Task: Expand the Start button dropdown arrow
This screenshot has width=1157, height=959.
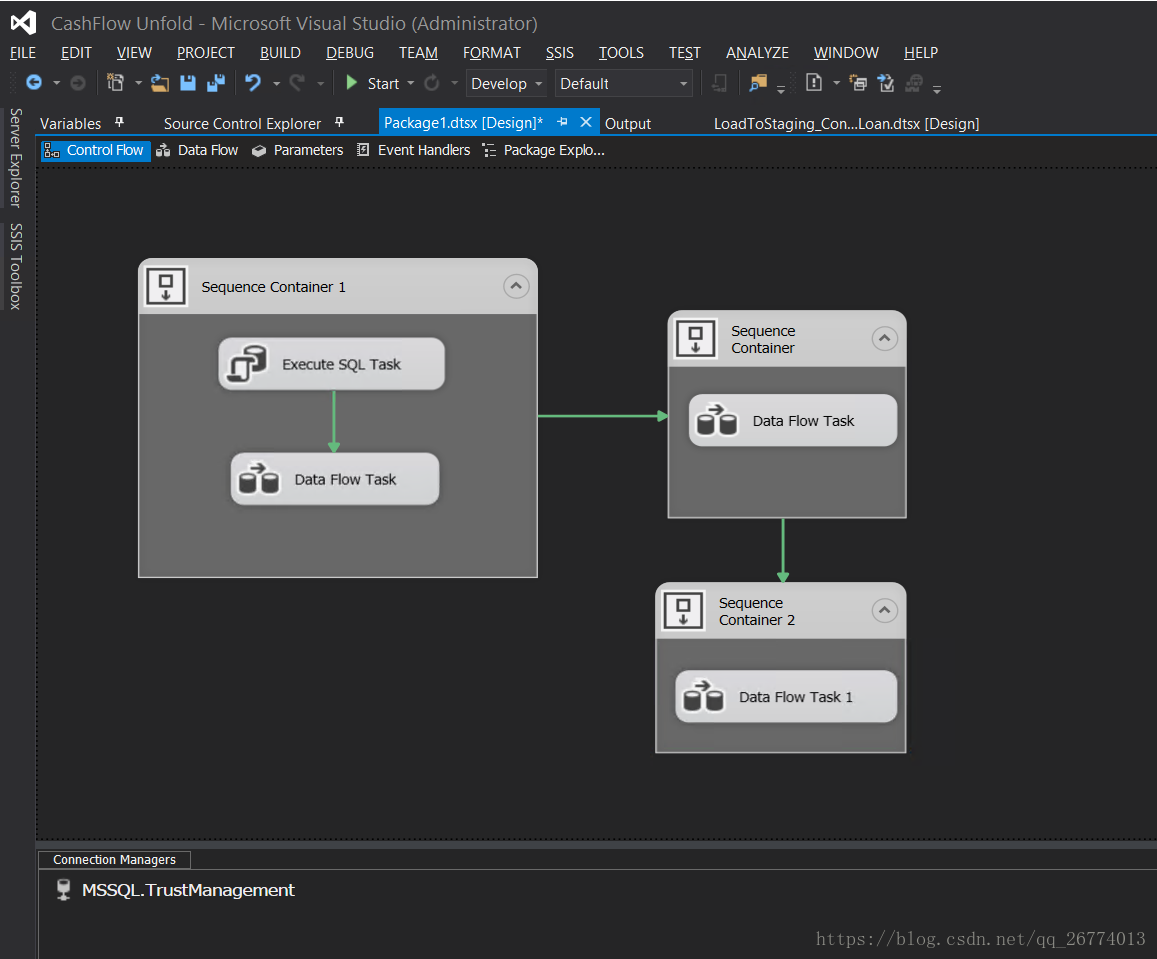Action: pyautogui.click(x=411, y=83)
